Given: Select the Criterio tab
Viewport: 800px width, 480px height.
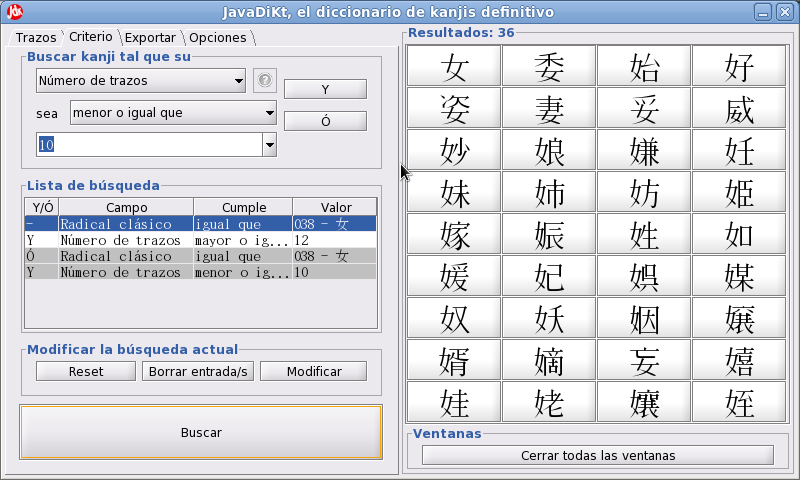Looking at the screenshot, I should pos(90,37).
